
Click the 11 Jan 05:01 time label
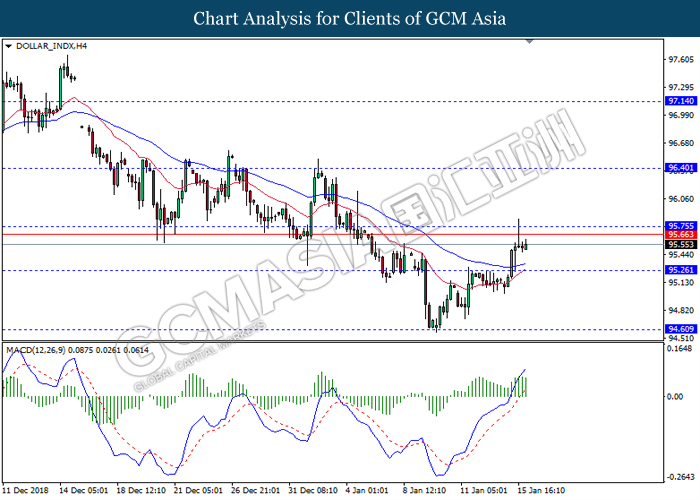coord(483,490)
